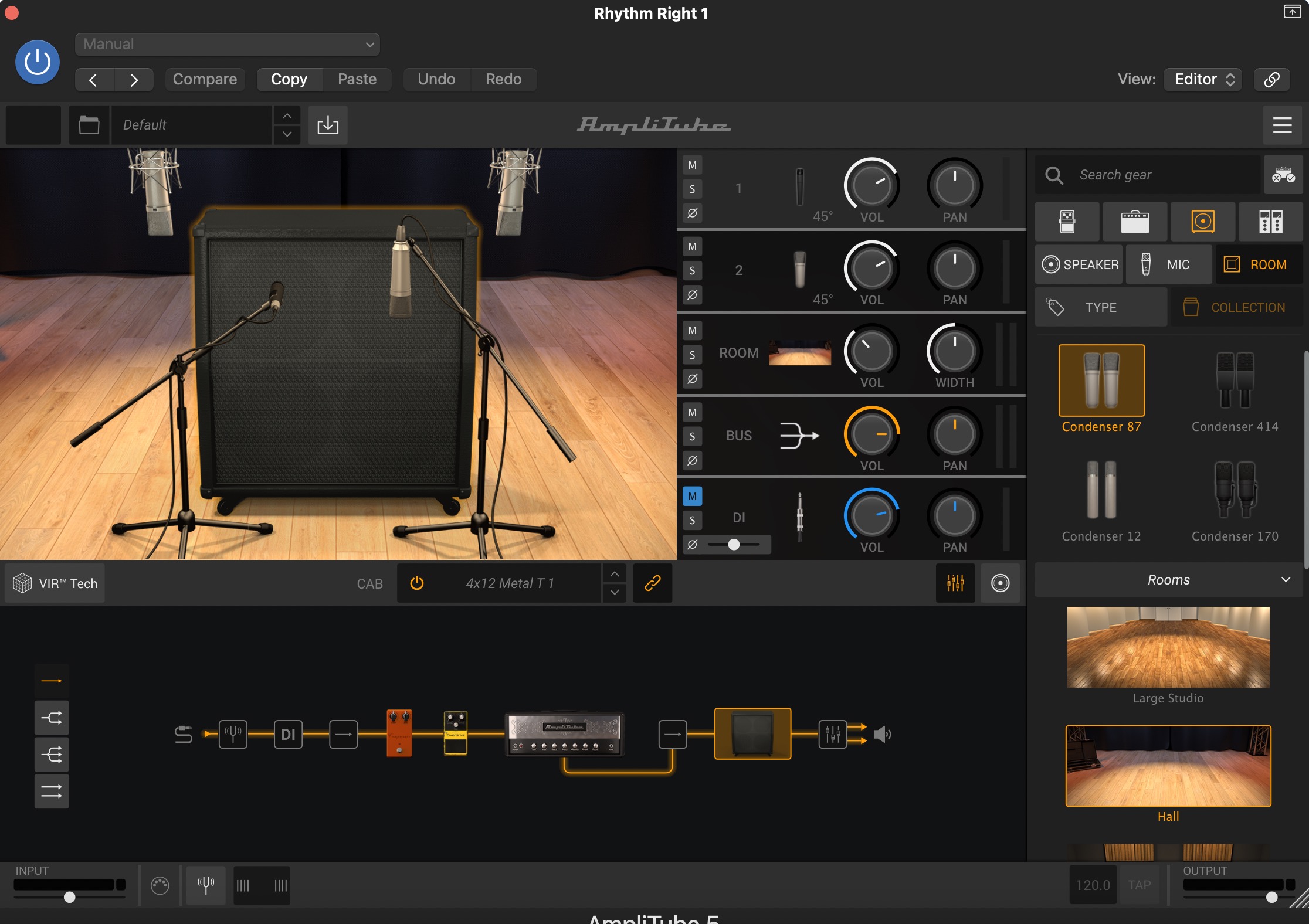Mute mic channel 2
The image size is (1309, 924).
click(693, 247)
